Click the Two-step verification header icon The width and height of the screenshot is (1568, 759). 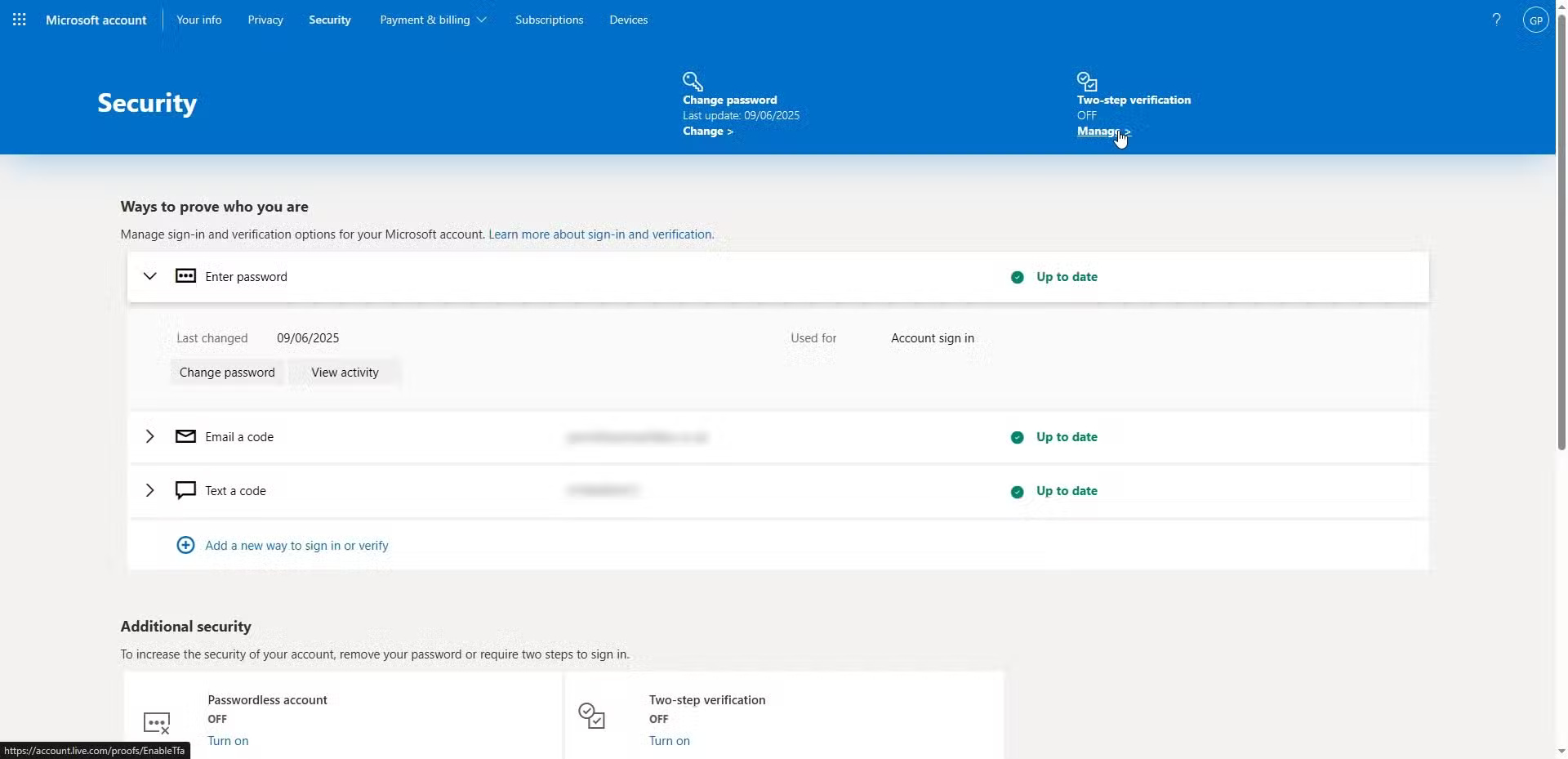click(x=1087, y=81)
